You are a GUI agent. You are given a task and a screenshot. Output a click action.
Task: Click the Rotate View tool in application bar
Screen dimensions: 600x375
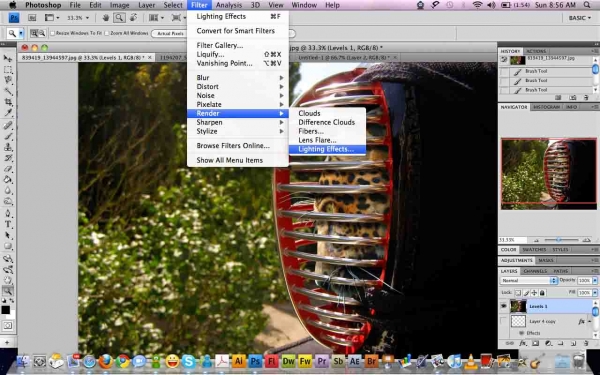coord(134,18)
